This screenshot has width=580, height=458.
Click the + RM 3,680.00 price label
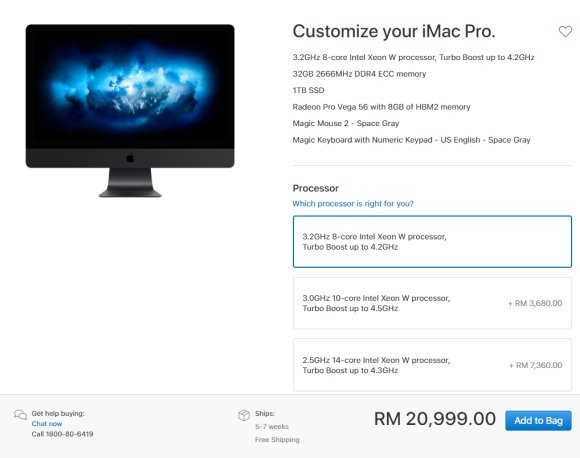[535, 303]
